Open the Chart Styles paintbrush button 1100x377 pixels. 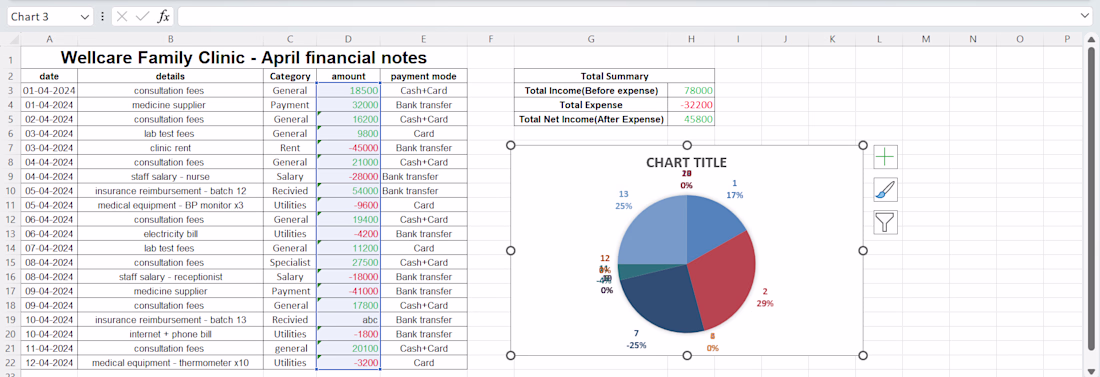point(886,190)
